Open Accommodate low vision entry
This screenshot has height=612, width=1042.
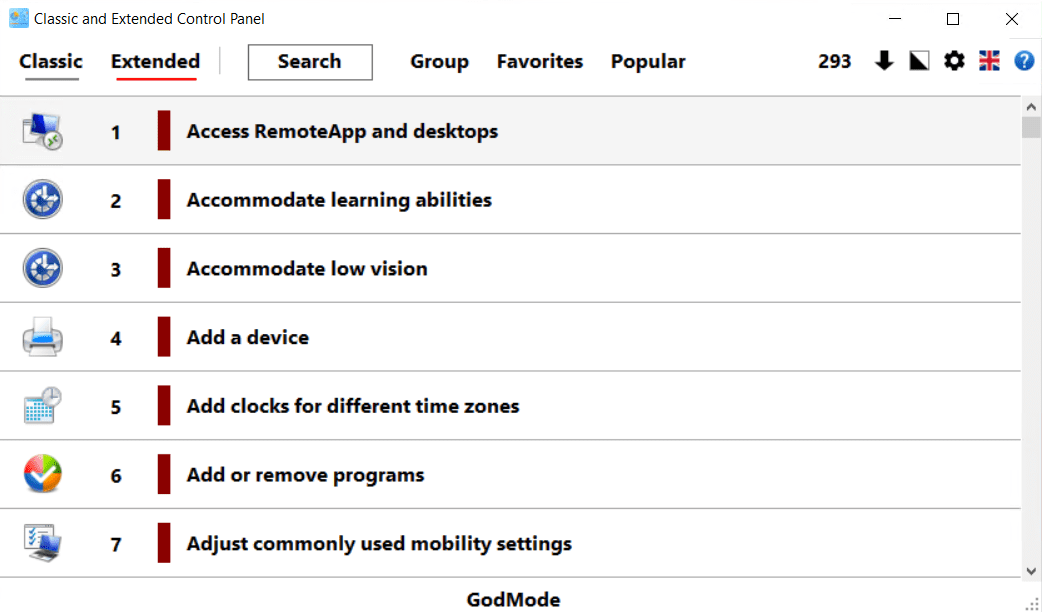coord(307,269)
